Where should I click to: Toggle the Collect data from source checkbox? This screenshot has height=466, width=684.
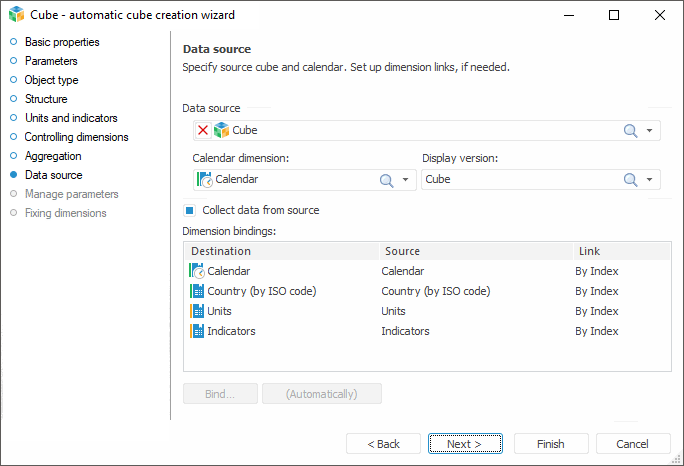189,211
